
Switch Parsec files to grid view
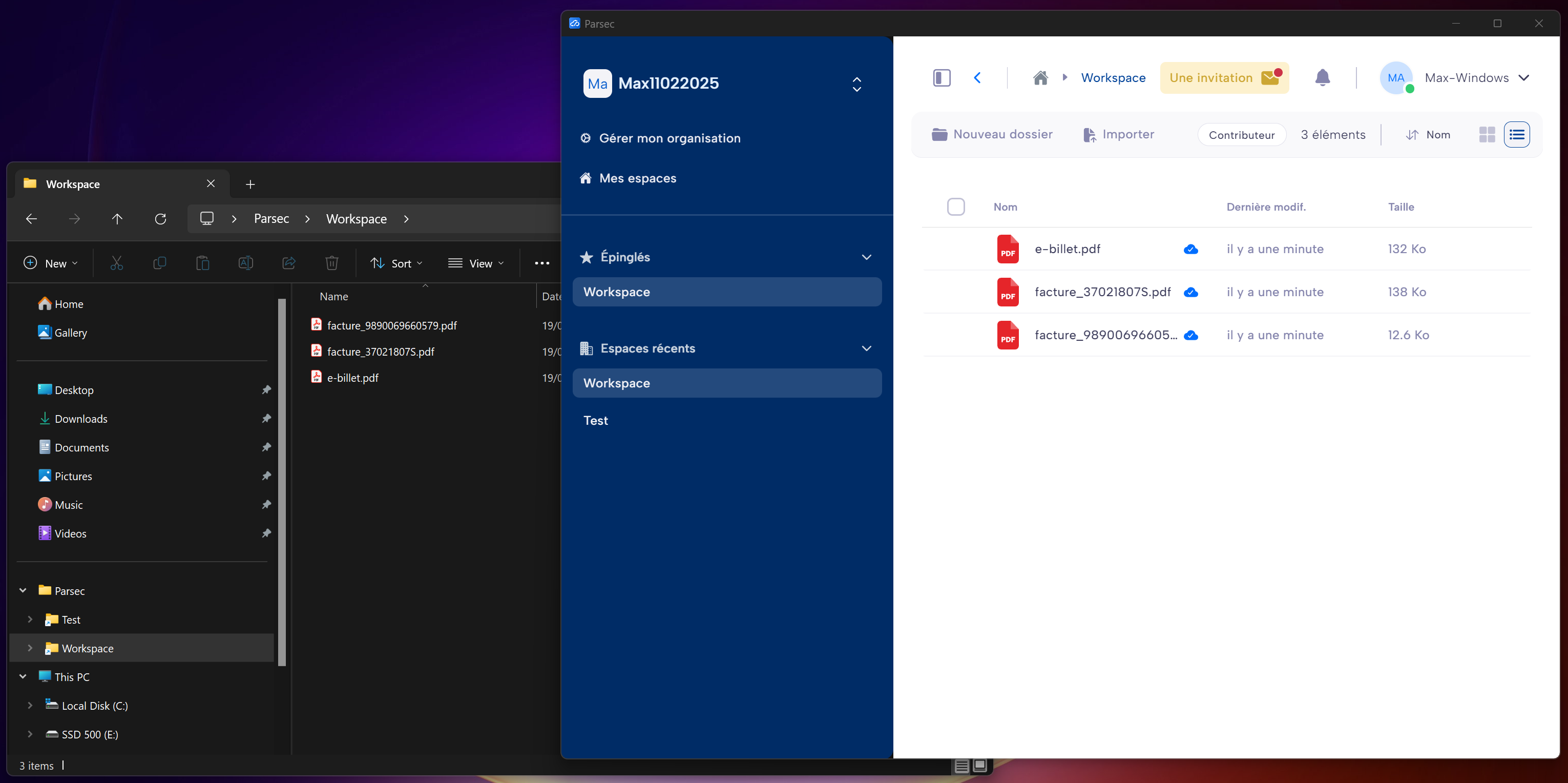(1487, 135)
